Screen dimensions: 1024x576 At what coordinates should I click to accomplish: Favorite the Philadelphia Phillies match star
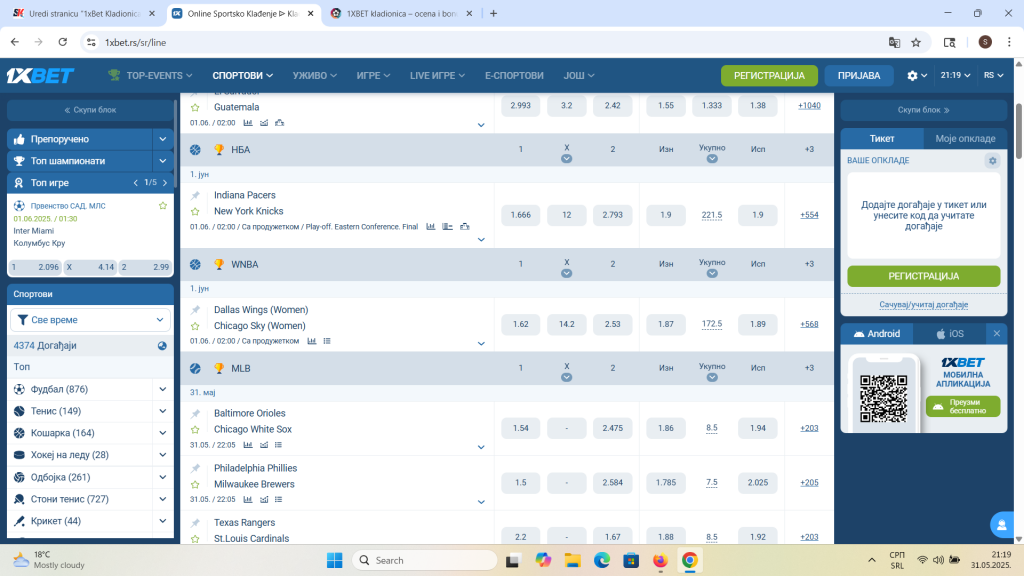tap(195, 485)
